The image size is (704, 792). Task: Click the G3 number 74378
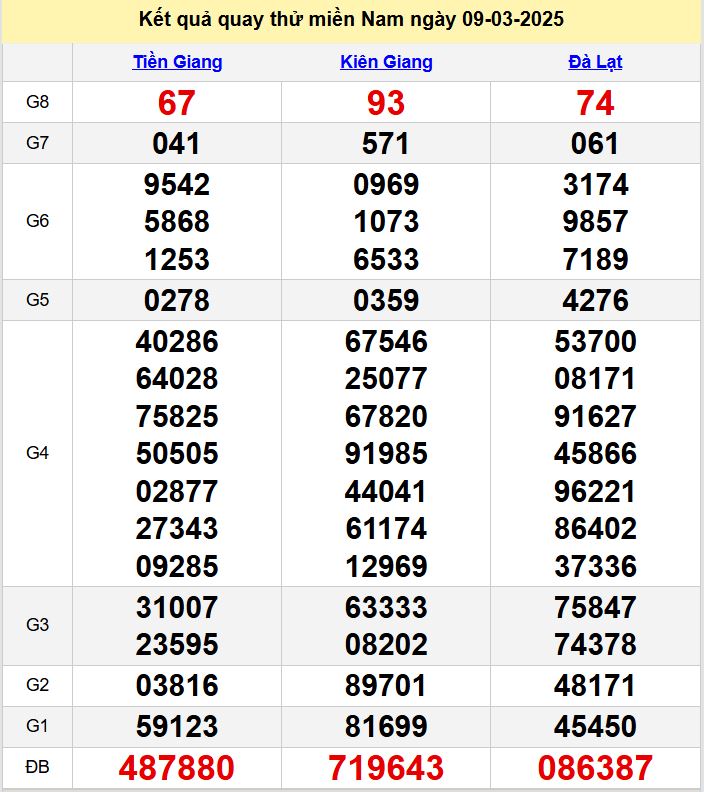tap(595, 645)
